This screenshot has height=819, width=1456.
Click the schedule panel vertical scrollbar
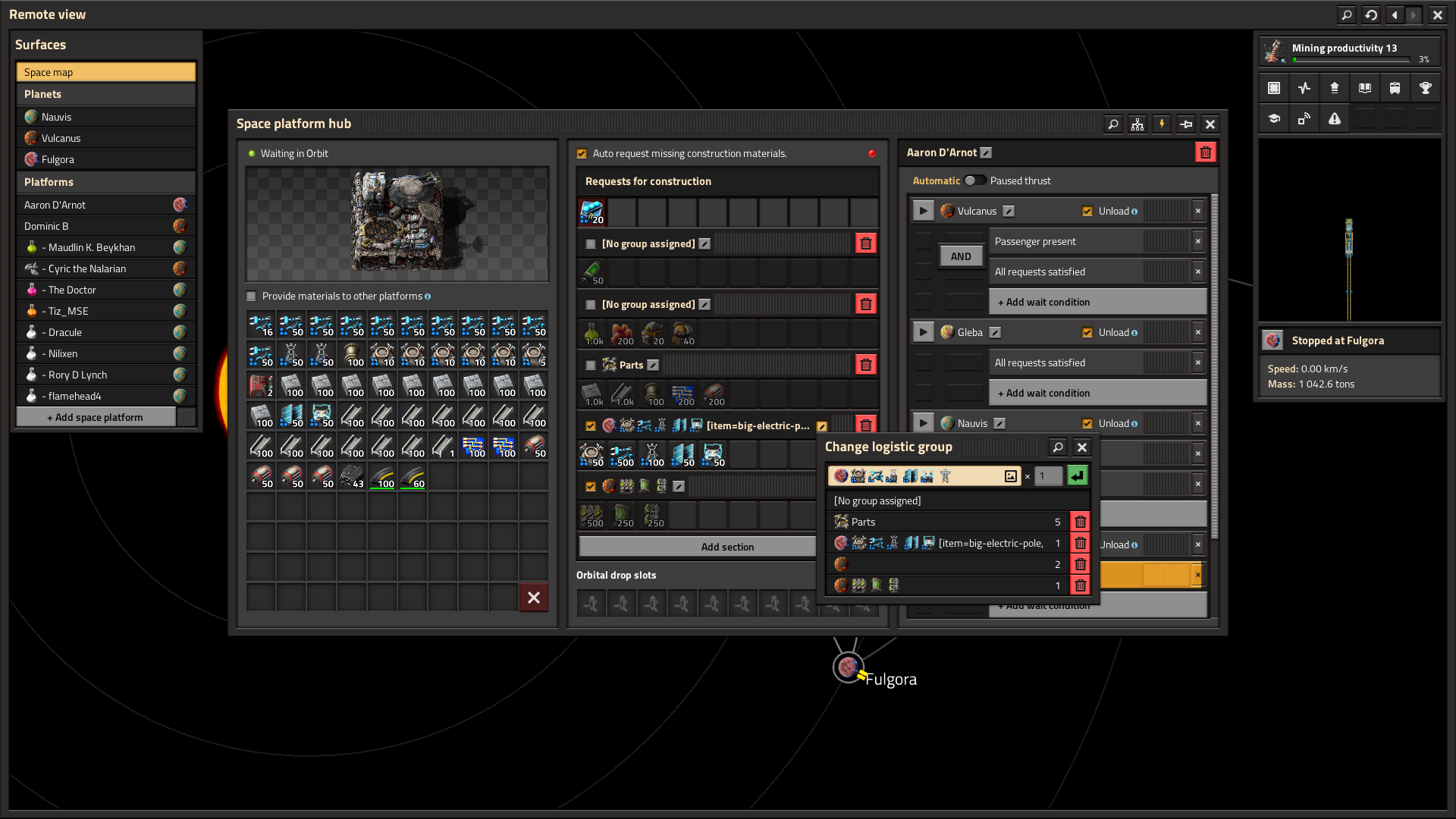1215,368
